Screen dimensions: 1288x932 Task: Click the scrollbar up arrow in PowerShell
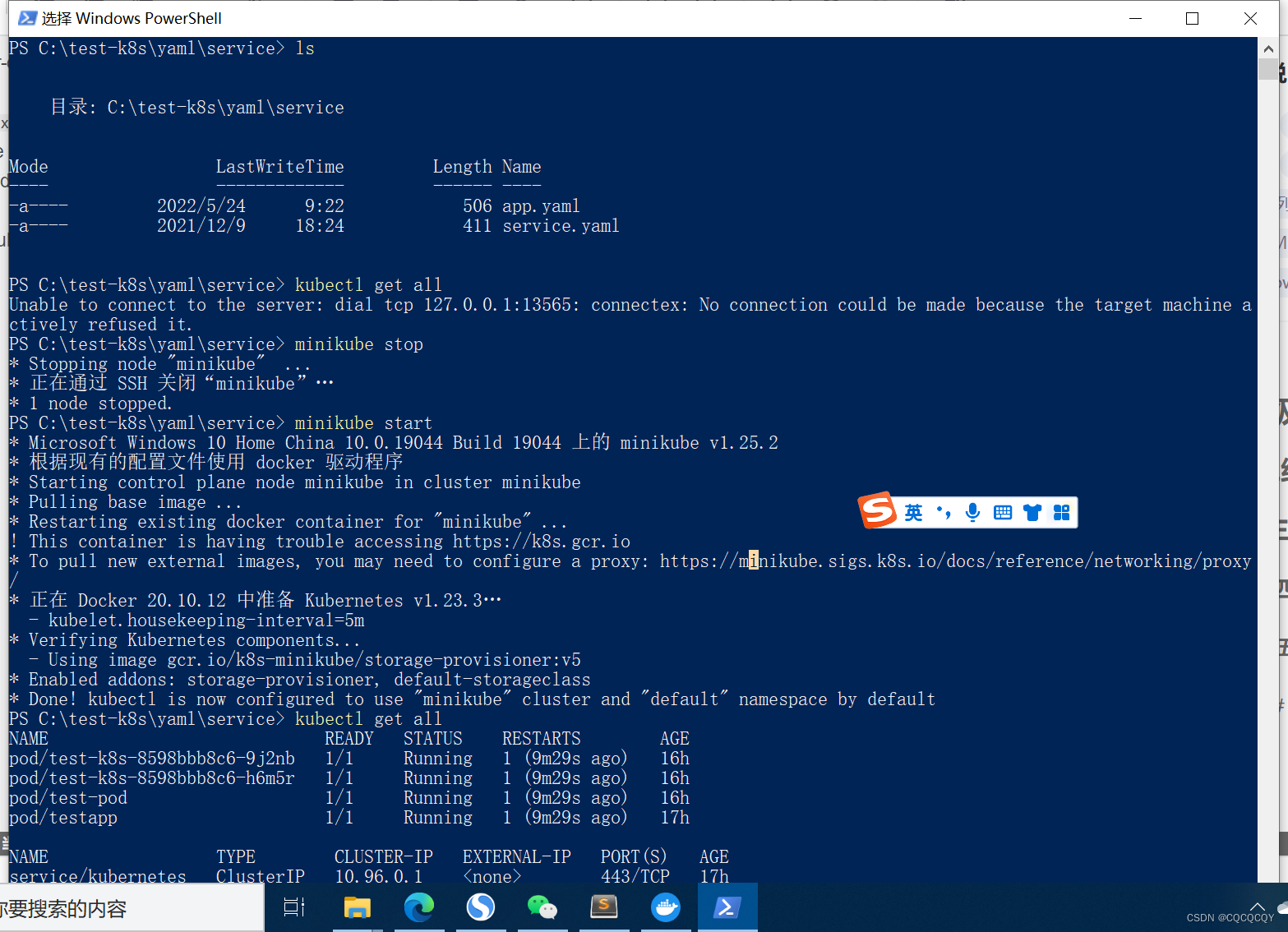(x=1268, y=48)
